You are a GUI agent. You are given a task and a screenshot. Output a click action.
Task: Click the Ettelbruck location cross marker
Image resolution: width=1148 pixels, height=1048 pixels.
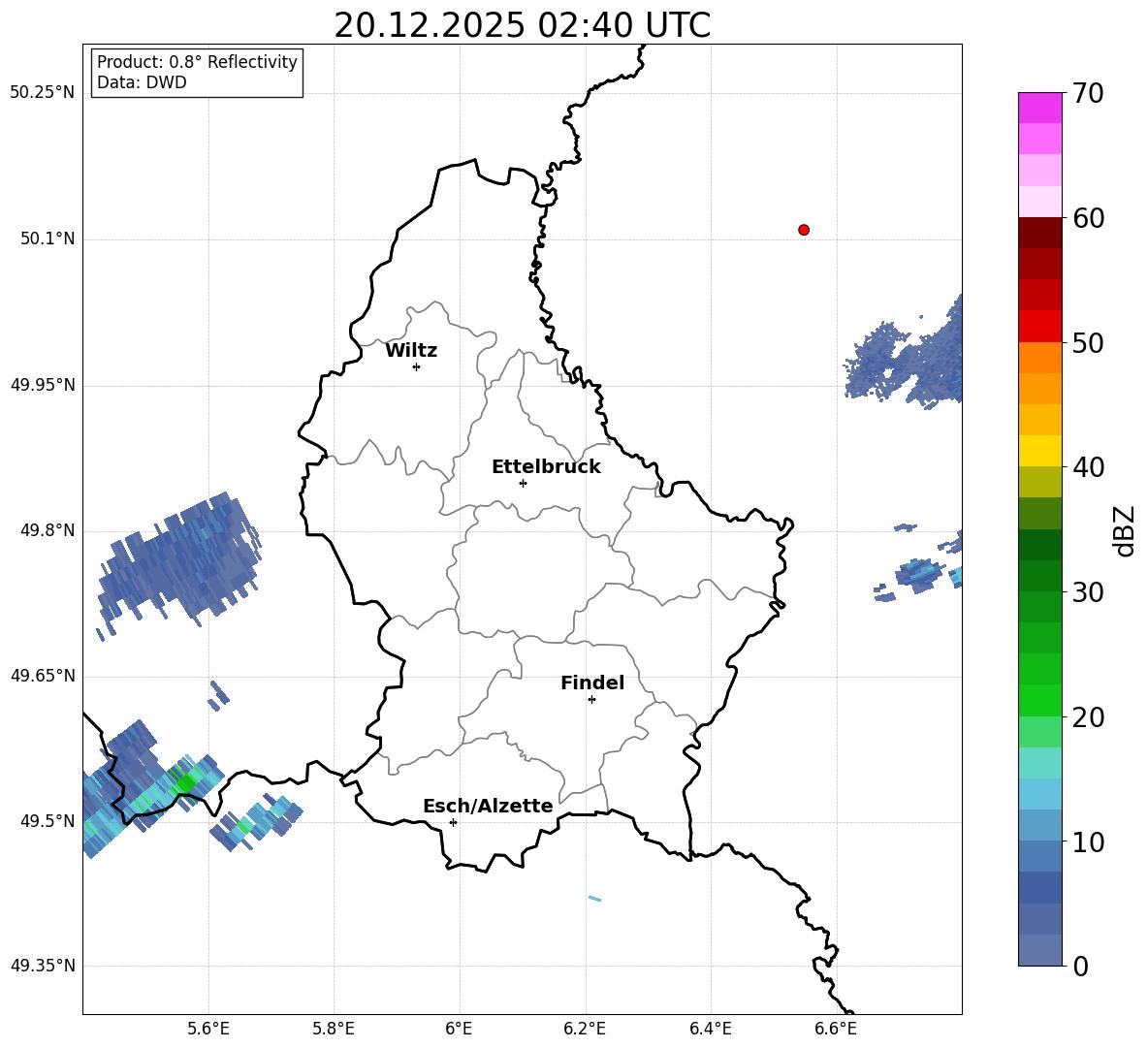click(x=523, y=483)
